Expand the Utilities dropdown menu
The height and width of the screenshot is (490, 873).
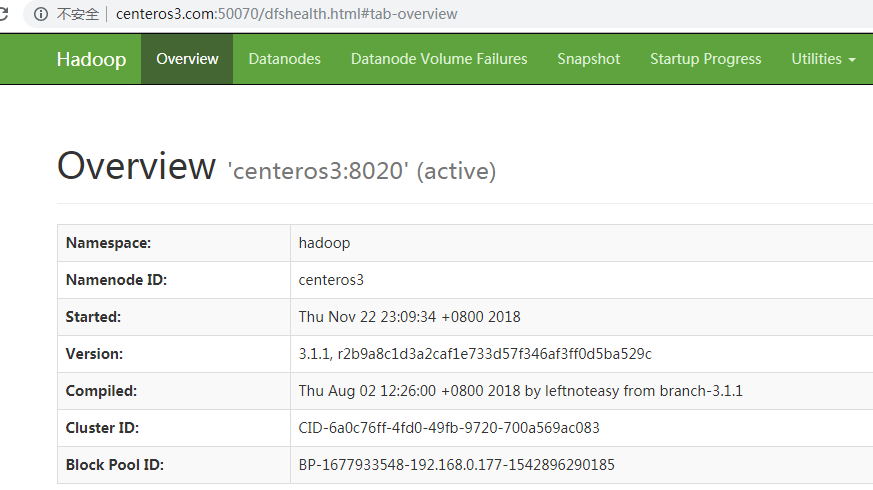[823, 59]
